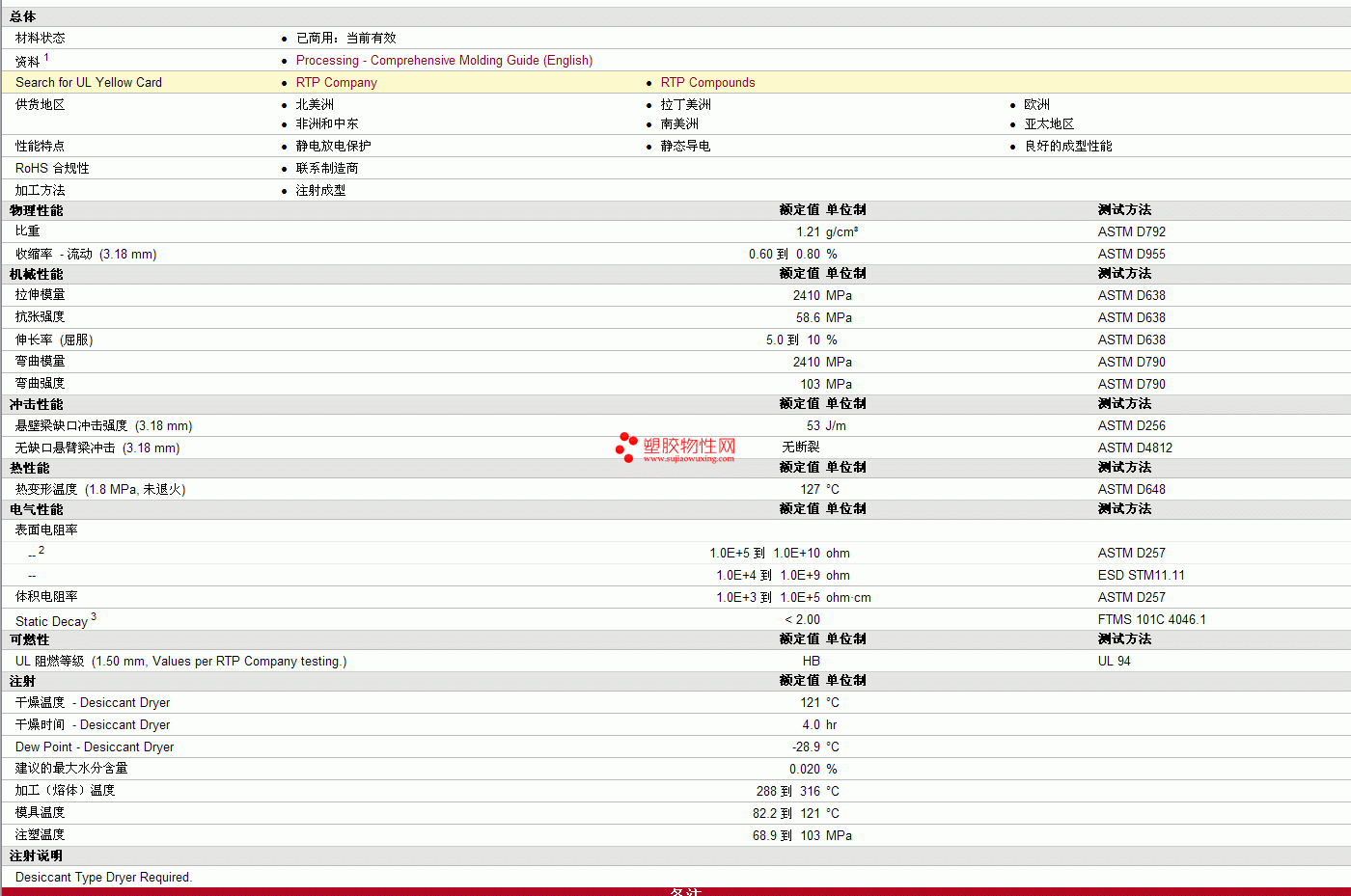Click the 无断裂 value cell
This screenshot has width=1351, height=896.
click(x=801, y=448)
